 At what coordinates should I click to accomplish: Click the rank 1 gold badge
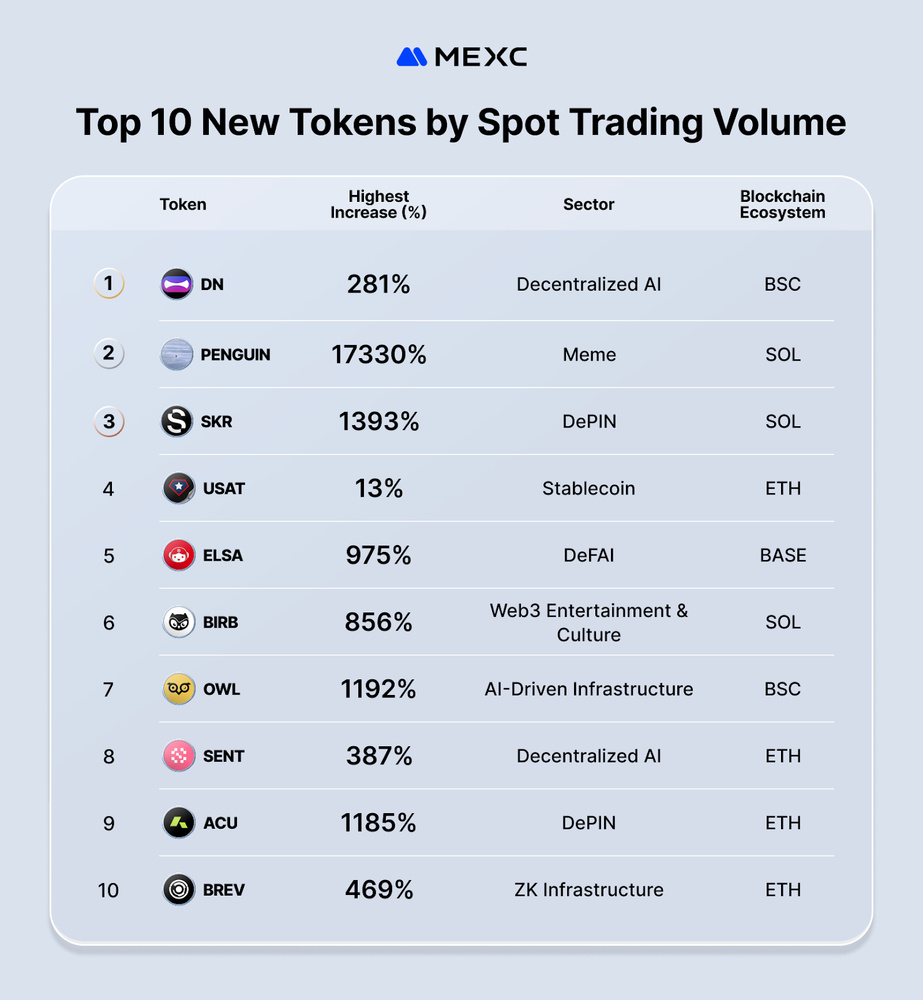click(109, 285)
